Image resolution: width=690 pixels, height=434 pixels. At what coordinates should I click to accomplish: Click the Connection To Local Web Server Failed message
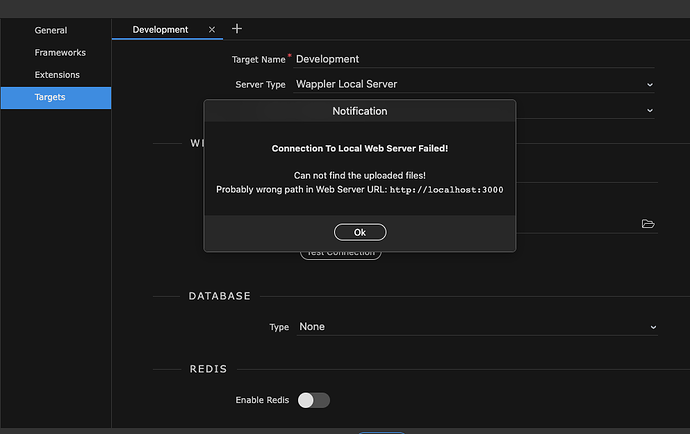[360, 148]
